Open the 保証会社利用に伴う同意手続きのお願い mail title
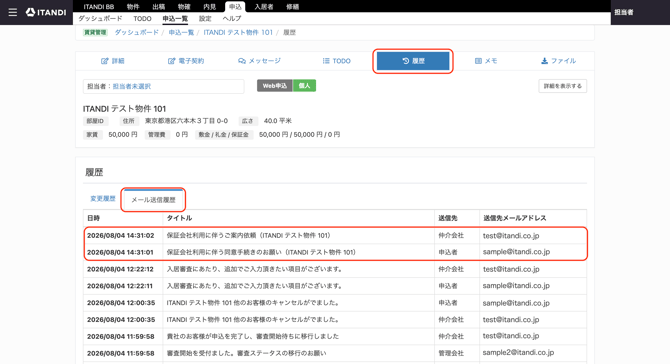This screenshot has height=364, width=670. (261, 252)
